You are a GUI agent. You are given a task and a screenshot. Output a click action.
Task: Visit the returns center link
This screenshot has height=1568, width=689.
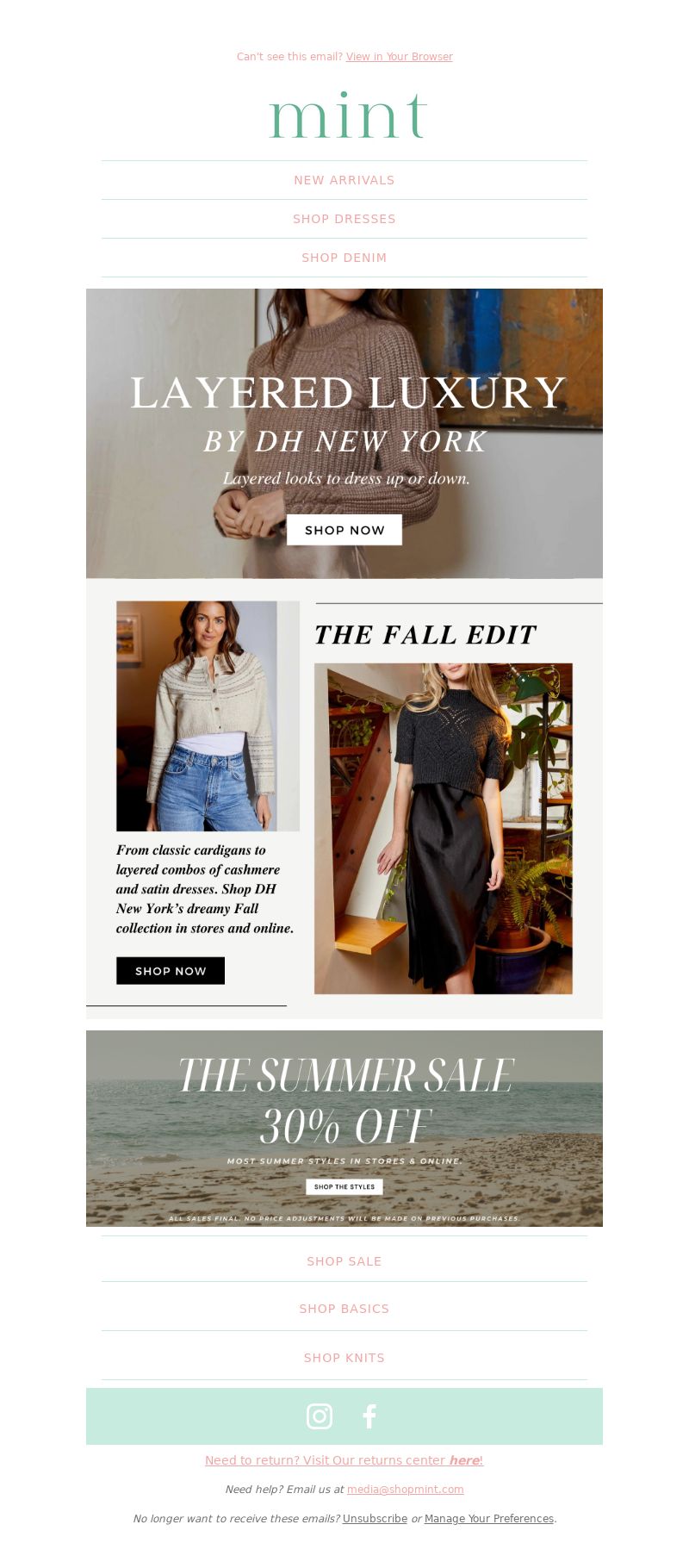coord(344,1460)
